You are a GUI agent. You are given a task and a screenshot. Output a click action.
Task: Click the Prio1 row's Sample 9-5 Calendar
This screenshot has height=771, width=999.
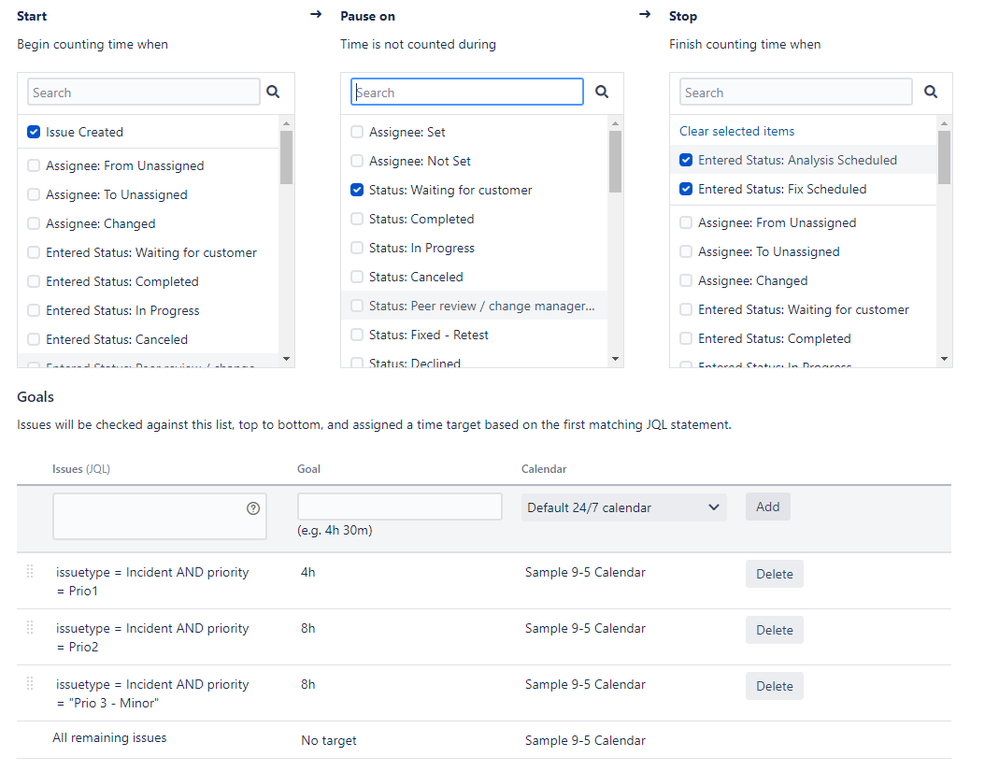(x=585, y=572)
